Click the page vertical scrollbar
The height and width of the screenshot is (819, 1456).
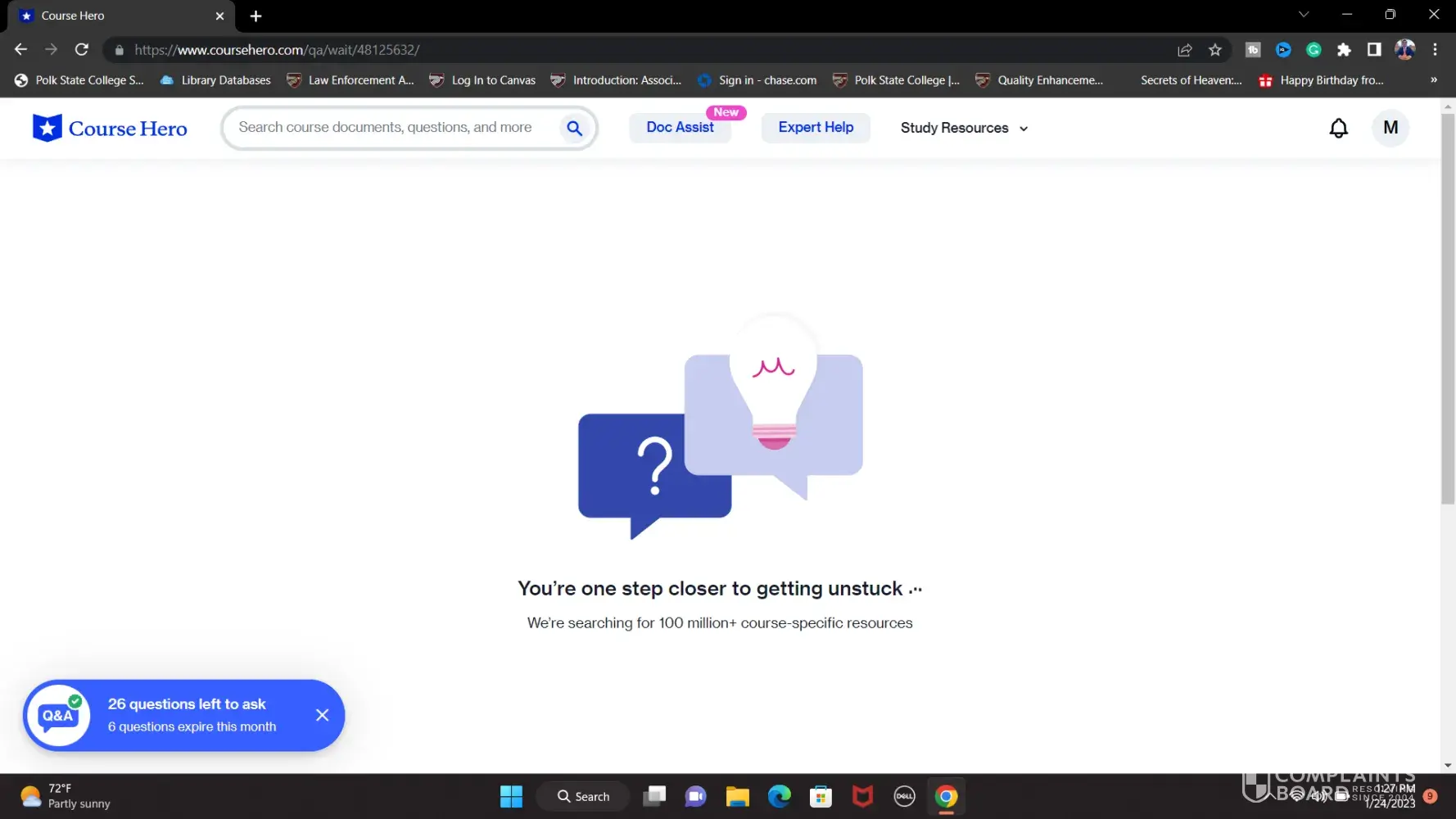1448,311
